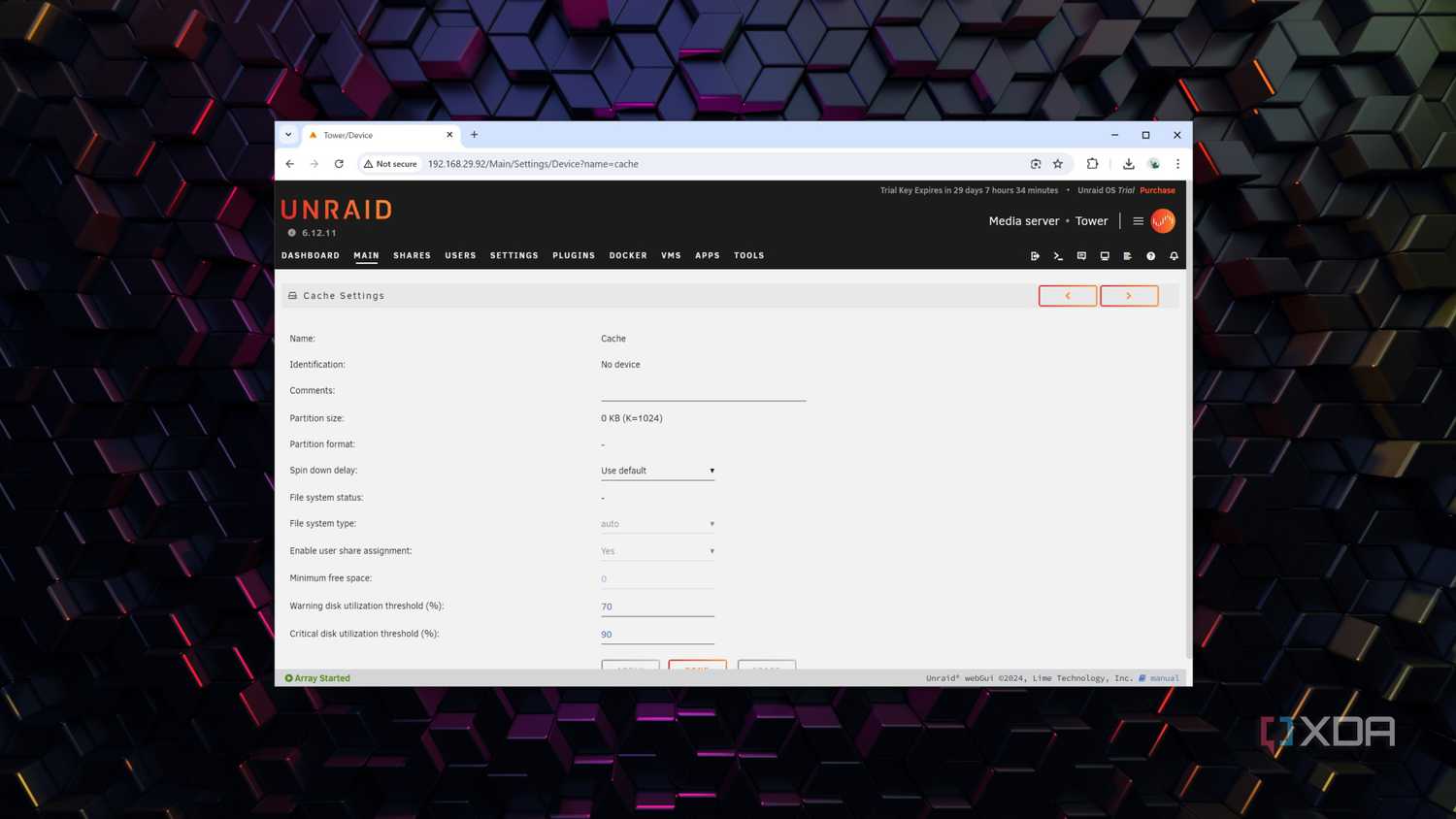
Task: Click the Purchase link
Action: (1157, 190)
